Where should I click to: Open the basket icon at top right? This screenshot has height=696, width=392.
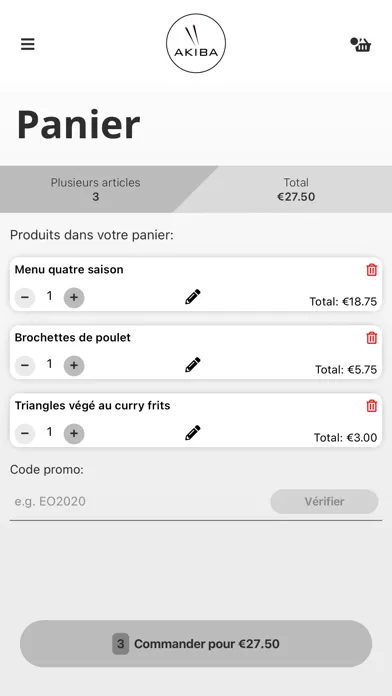pos(360,44)
